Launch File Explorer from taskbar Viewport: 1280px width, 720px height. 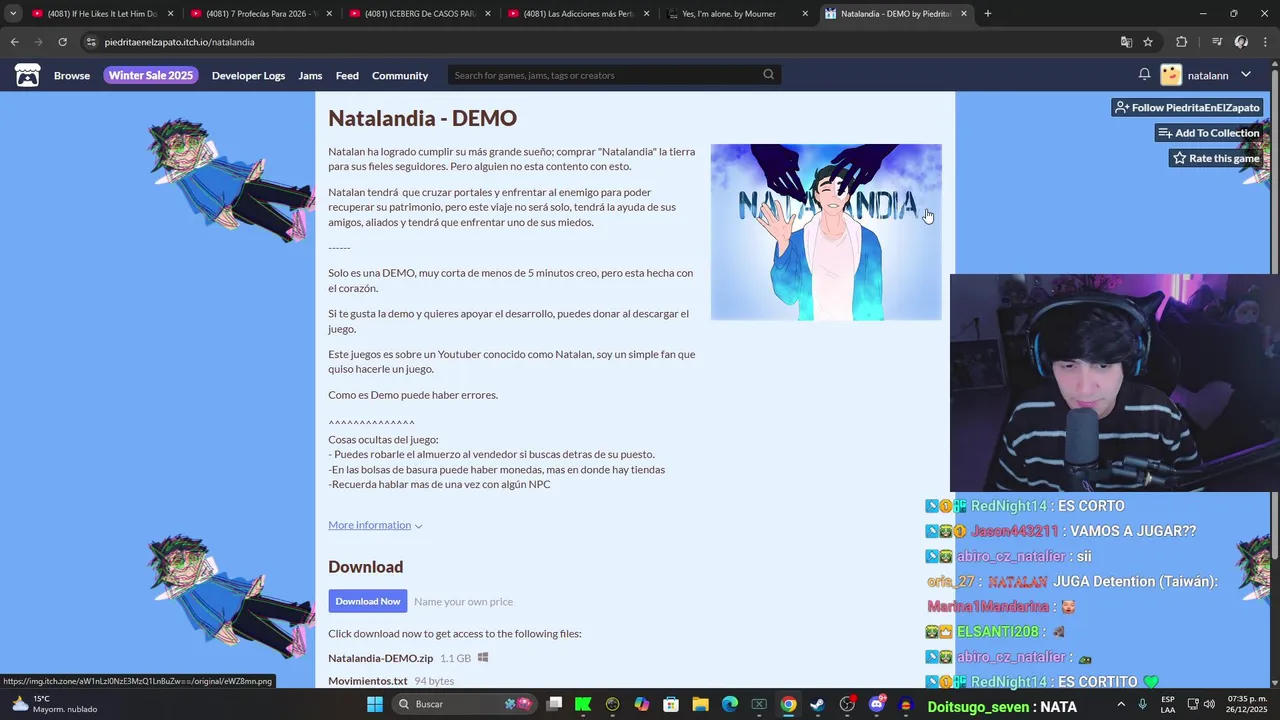pyautogui.click(x=700, y=704)
